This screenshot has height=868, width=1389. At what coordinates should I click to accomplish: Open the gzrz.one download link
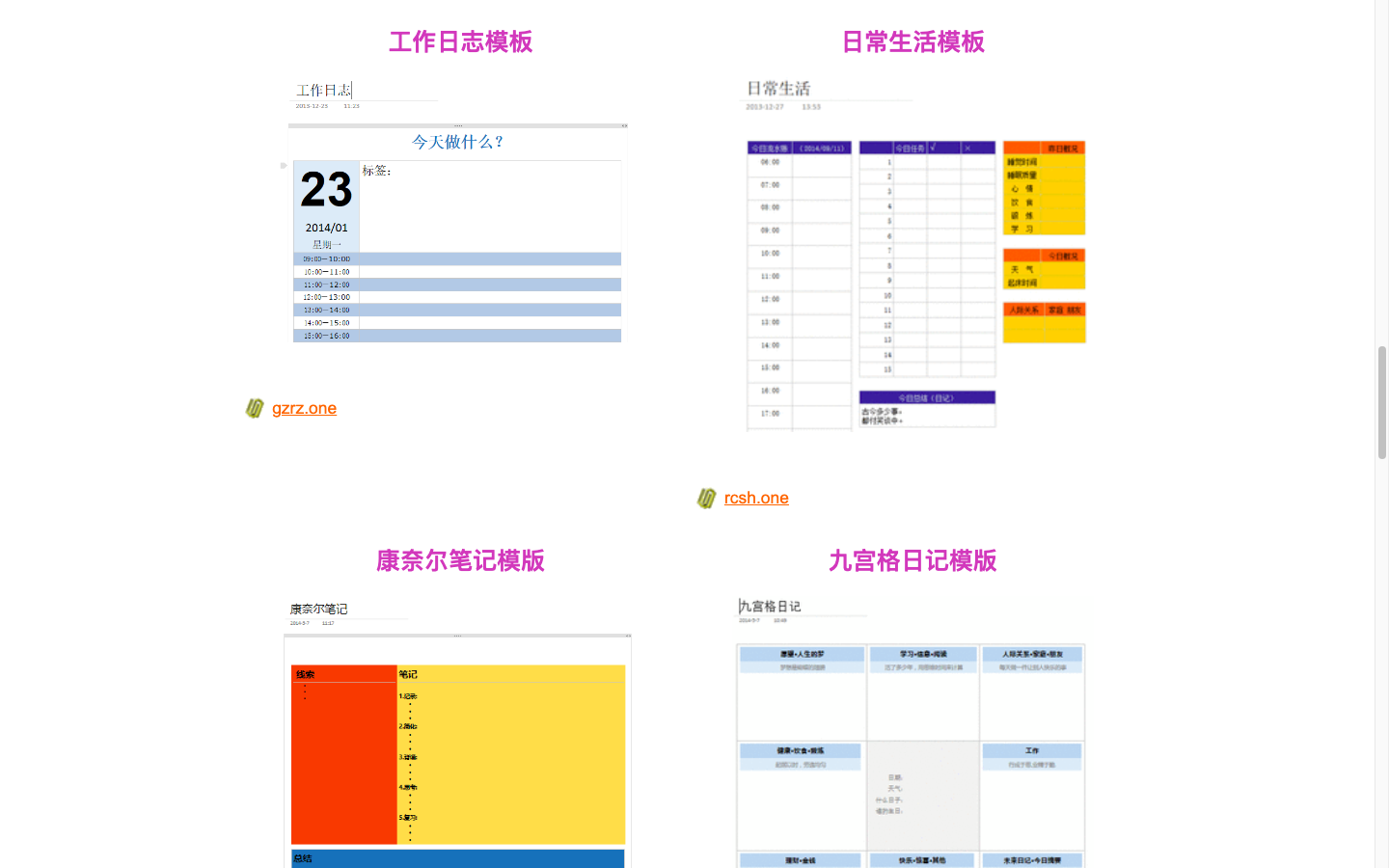304,408
